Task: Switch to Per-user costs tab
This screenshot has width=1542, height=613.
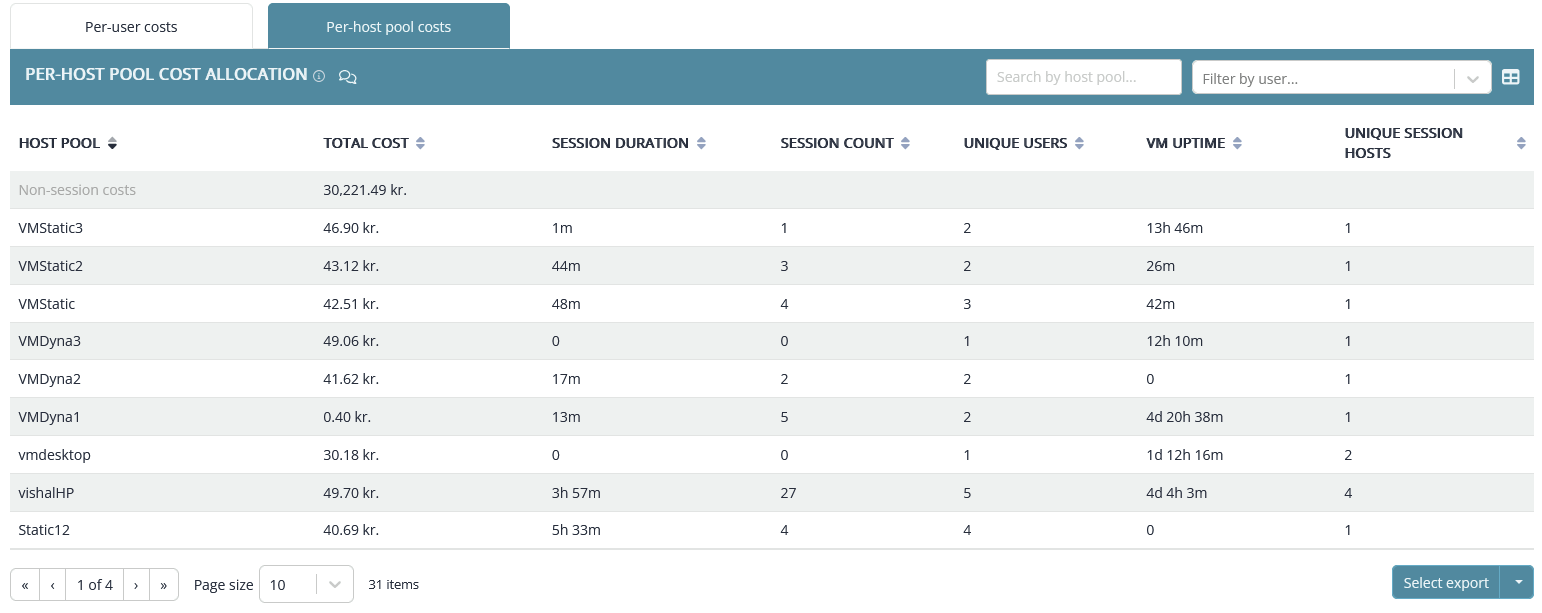Action: pyautogui.click(x=131, y=27)
